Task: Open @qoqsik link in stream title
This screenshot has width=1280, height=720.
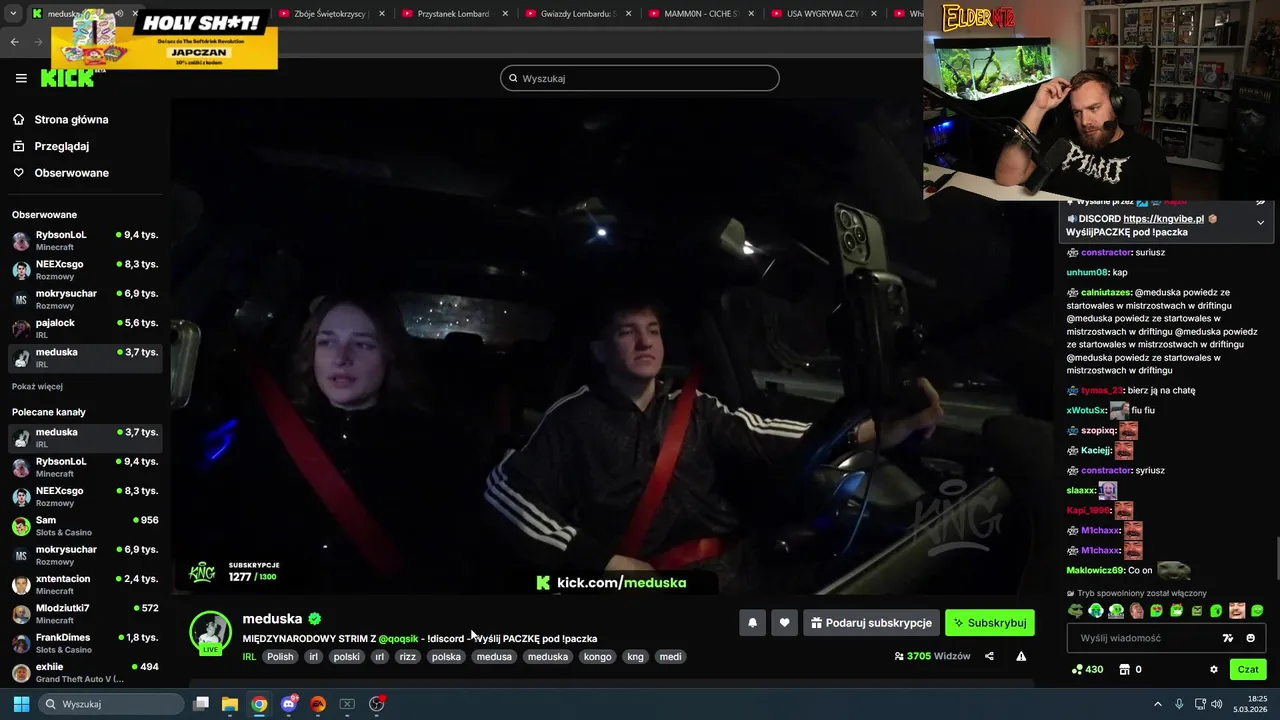Action: pos(398,639)
